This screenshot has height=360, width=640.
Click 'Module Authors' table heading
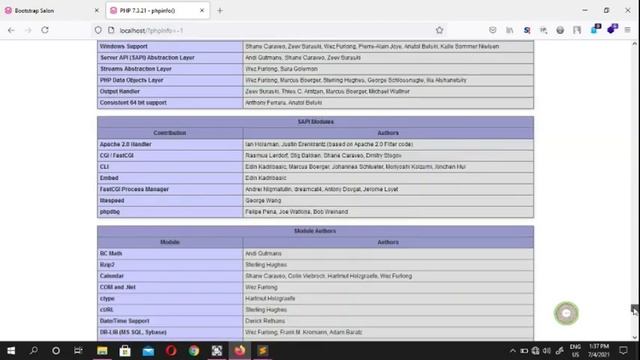pyautogui.click(x=315, y=231)
